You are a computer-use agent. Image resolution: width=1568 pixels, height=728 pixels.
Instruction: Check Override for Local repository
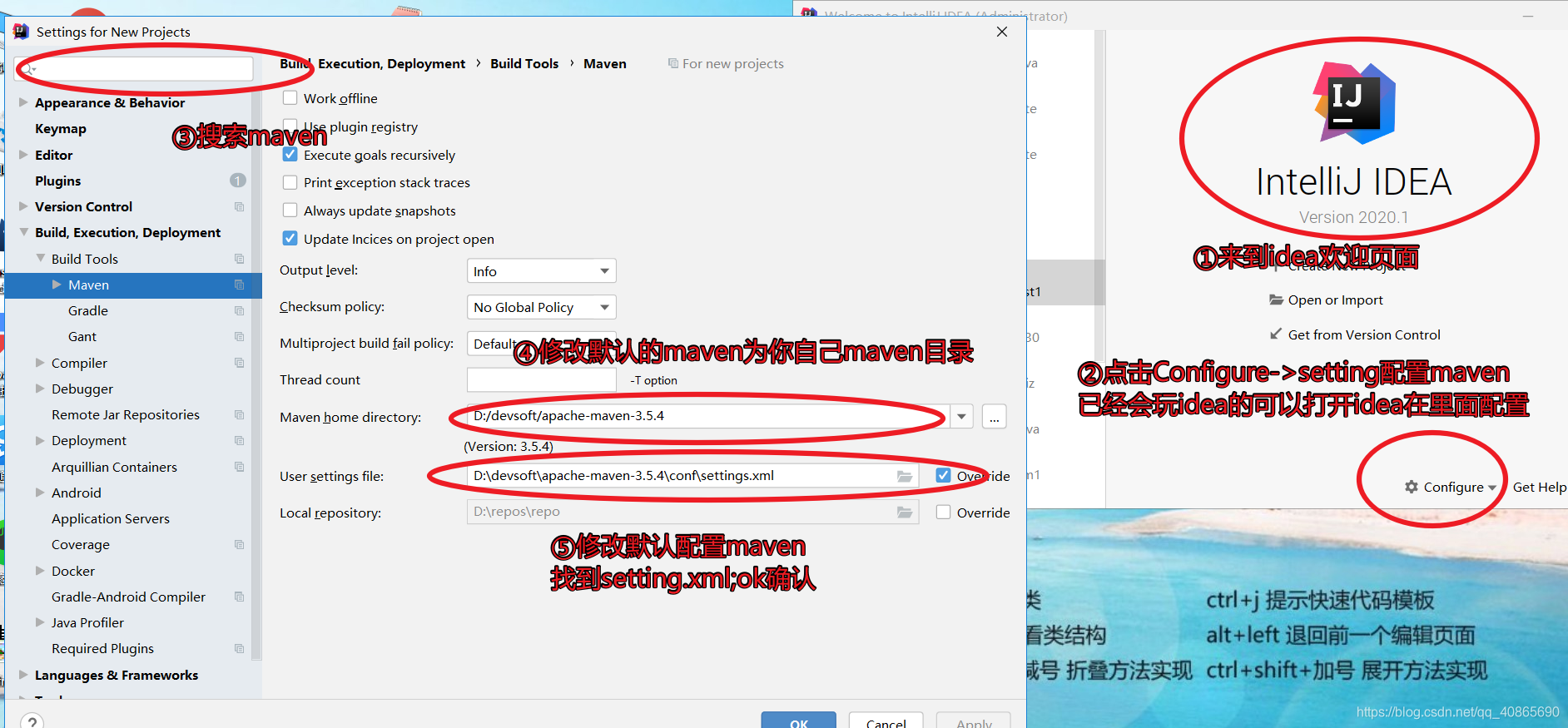tap(943, 513)
